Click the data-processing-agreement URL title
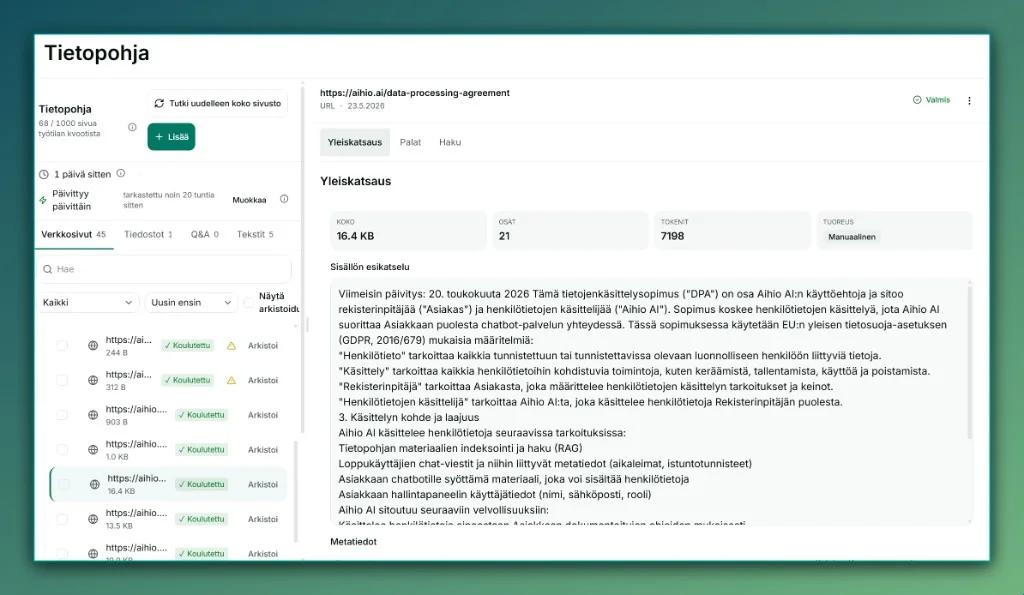The height and width of the screenshot is (595, 1024). pyautogui.click(x=415, y=93)
